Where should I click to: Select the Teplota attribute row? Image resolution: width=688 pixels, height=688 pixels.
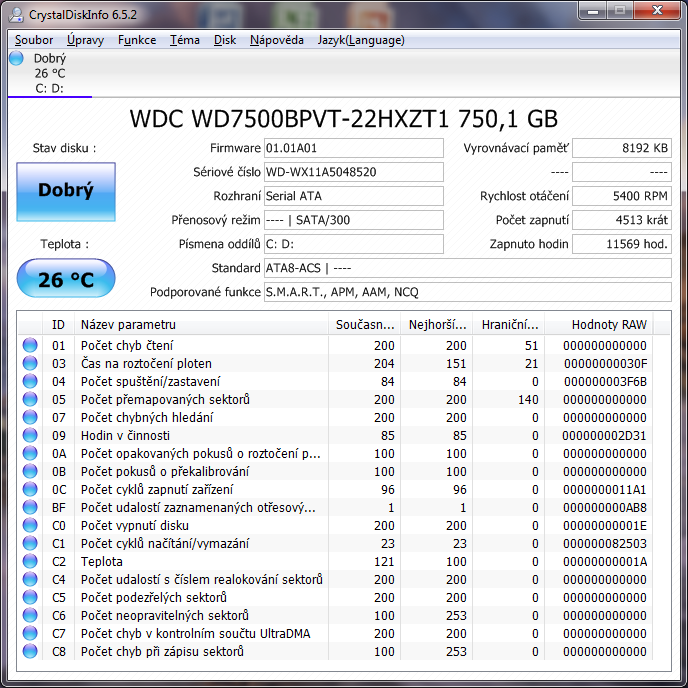tap(336, 561)
